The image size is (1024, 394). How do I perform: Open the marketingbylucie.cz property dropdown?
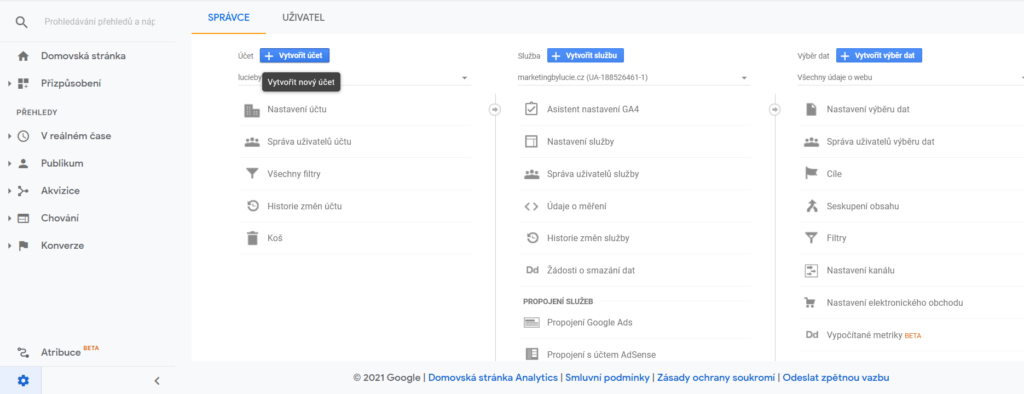click(633, 78)
